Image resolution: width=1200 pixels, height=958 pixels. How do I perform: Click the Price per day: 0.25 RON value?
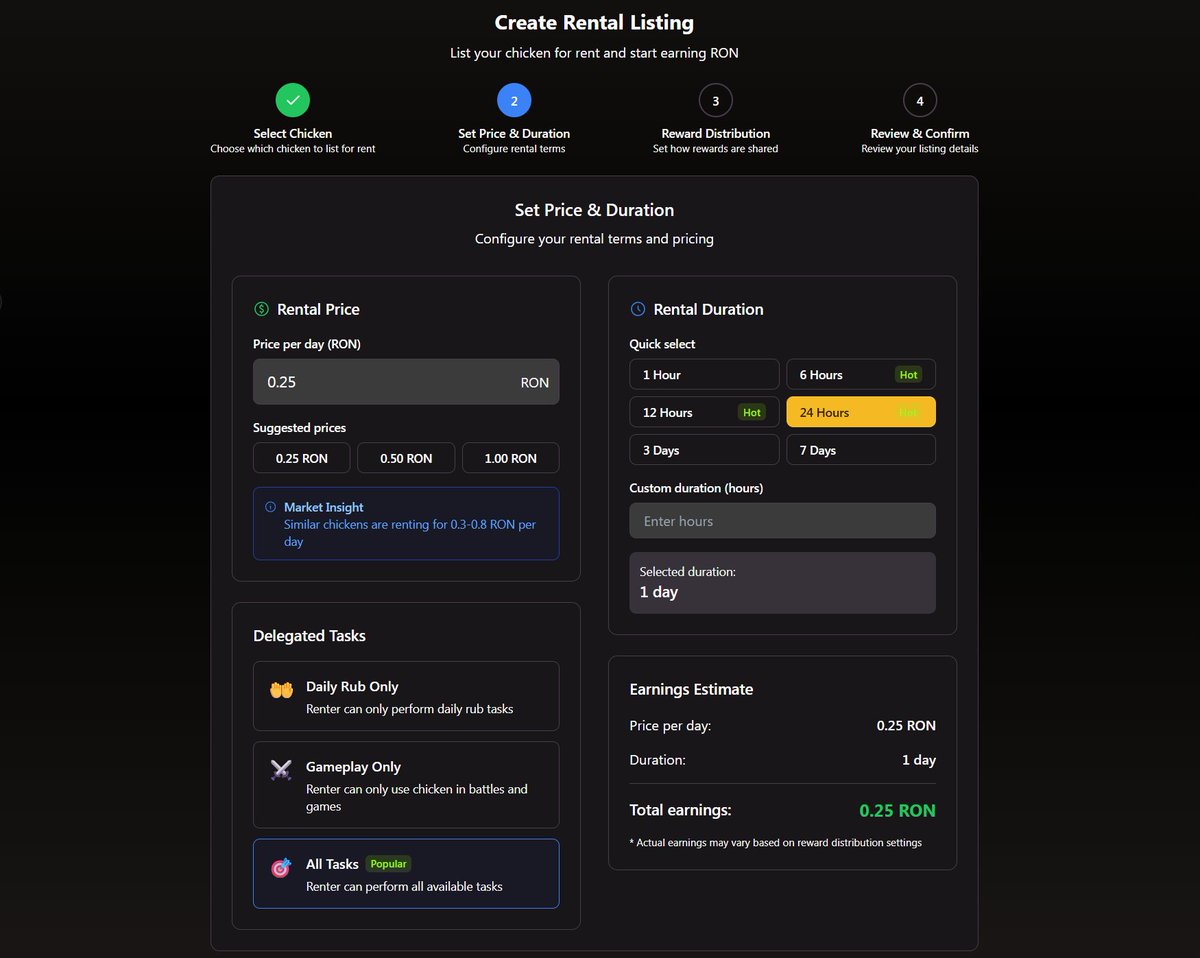click(906, 725)
